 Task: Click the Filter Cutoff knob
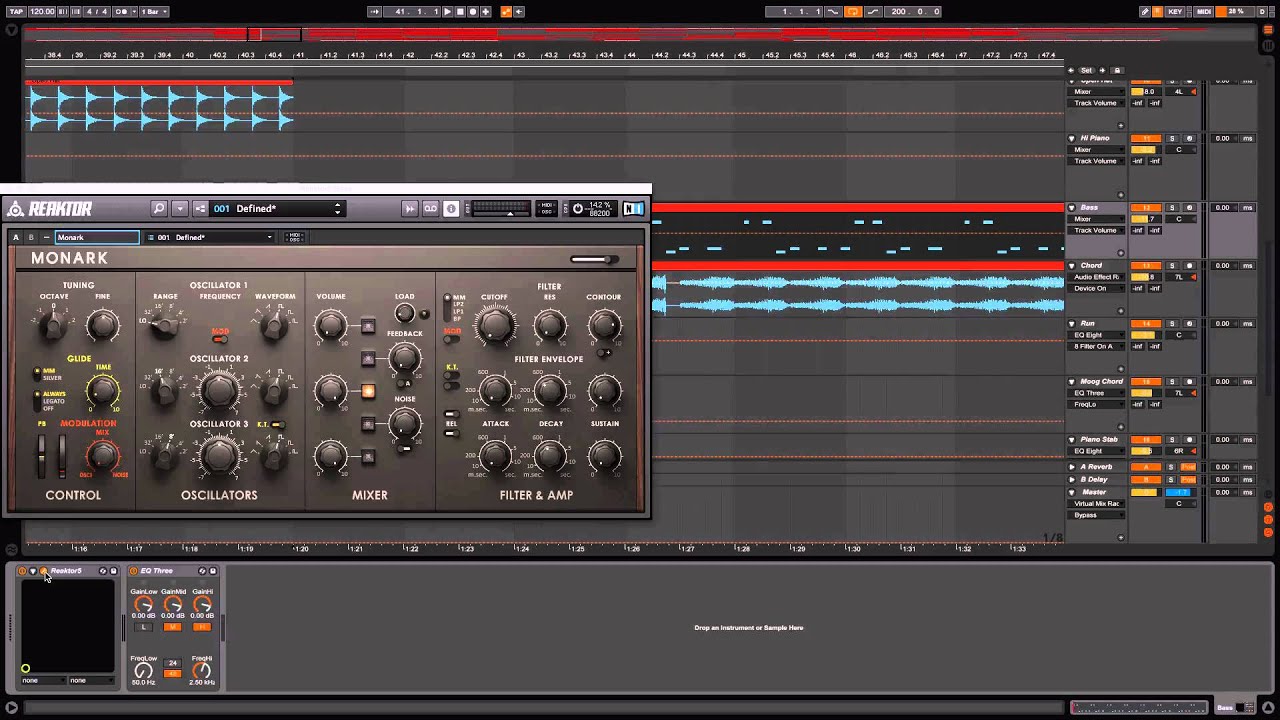tap(495, 325)
